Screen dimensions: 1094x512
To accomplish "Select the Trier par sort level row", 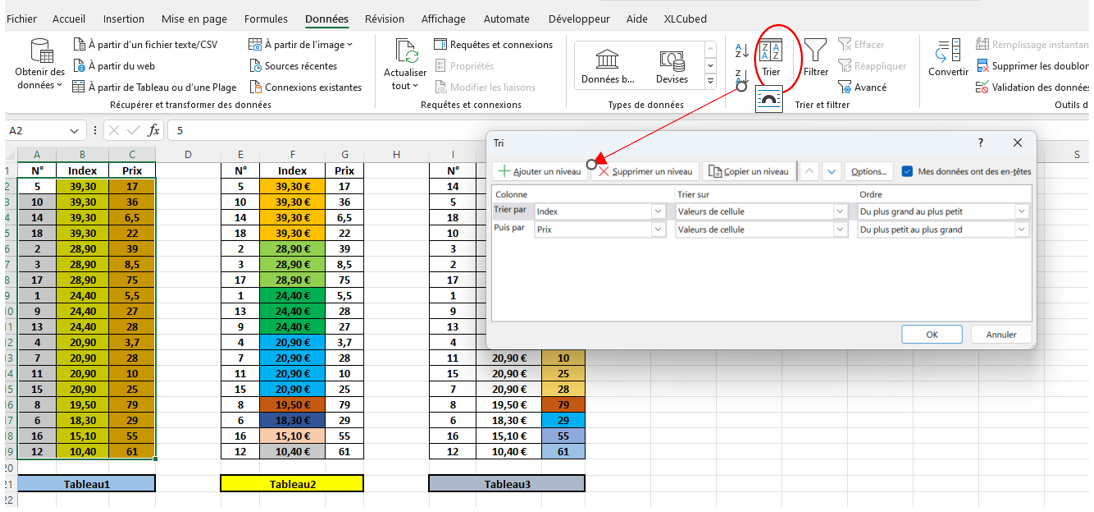I will pyautogui.click(x=761, y=211).
